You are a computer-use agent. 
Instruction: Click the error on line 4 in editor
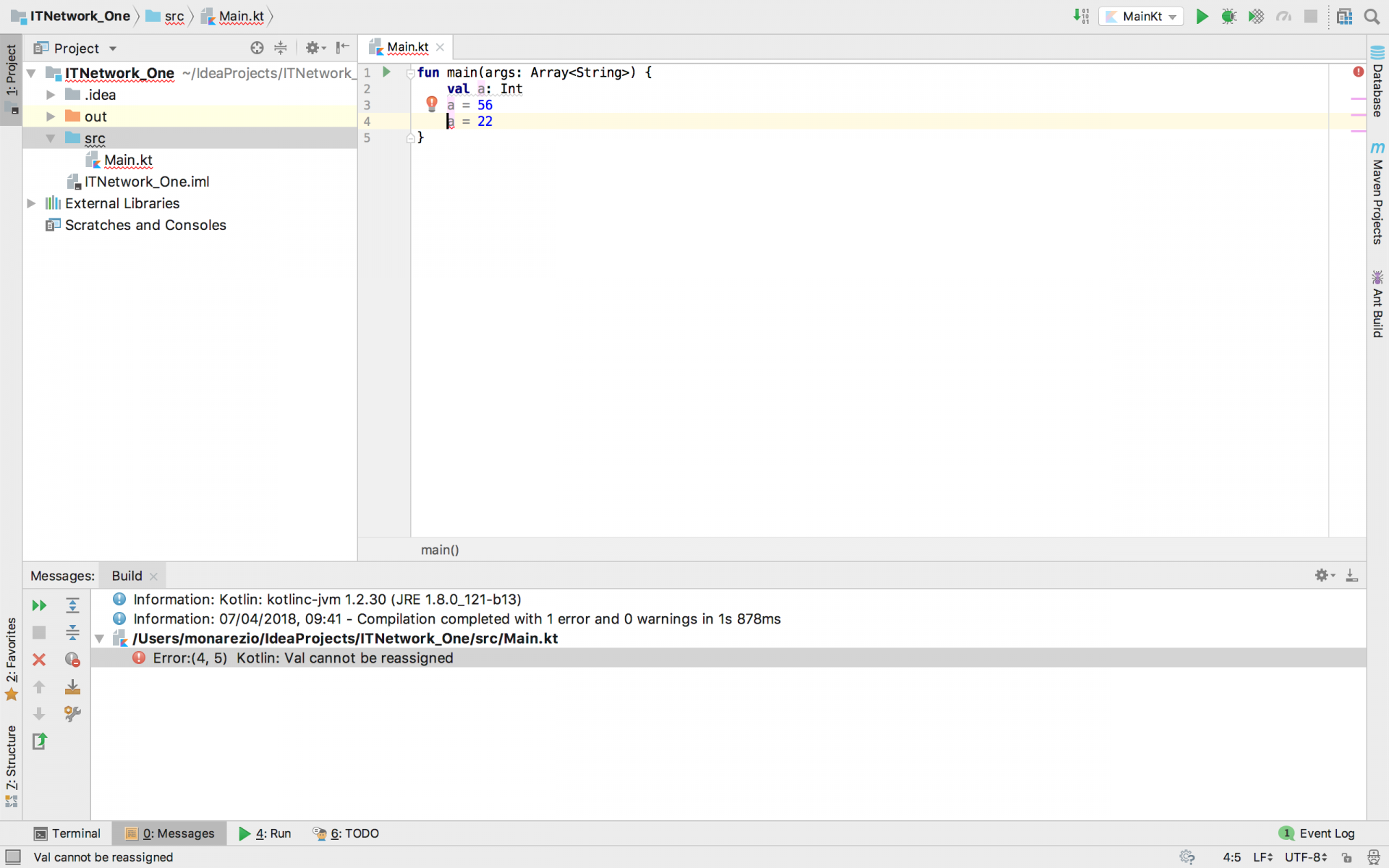click(450, 121)
